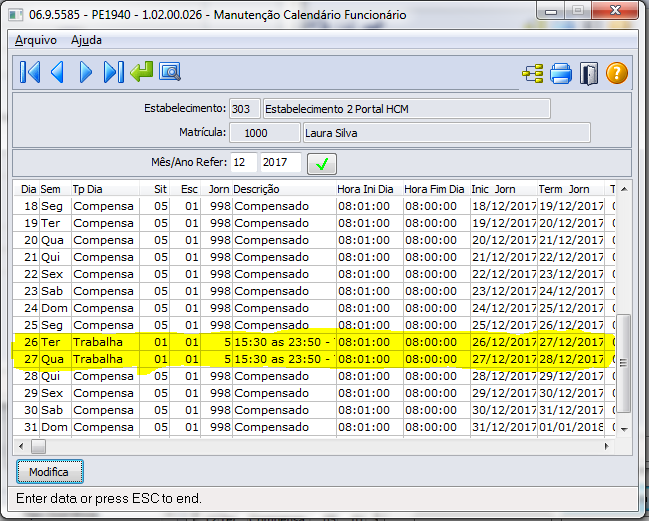Screen dimensions: 649x521
Task: Confirm with the green checkmark button
Action: point(322,164)
